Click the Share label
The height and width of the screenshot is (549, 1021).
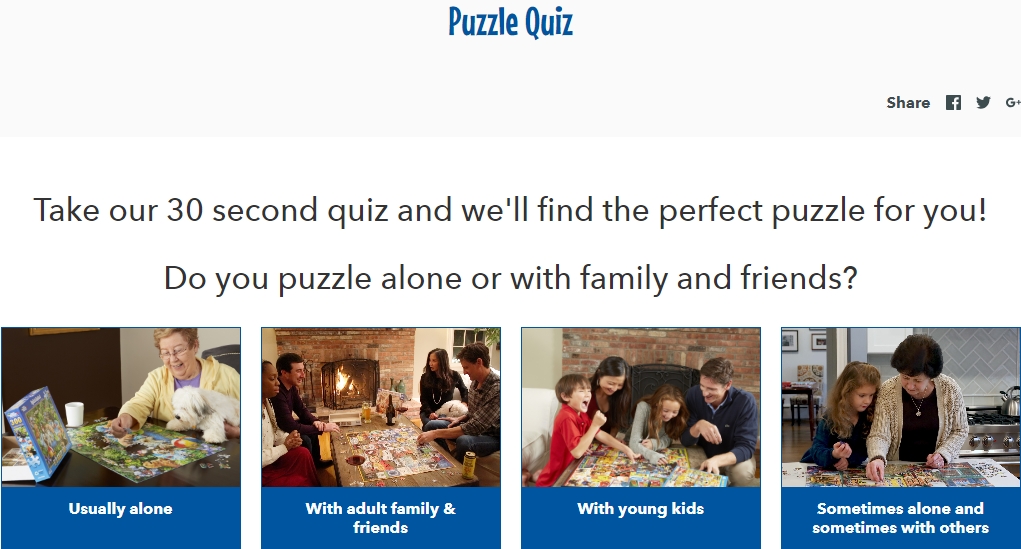(908, 102)
